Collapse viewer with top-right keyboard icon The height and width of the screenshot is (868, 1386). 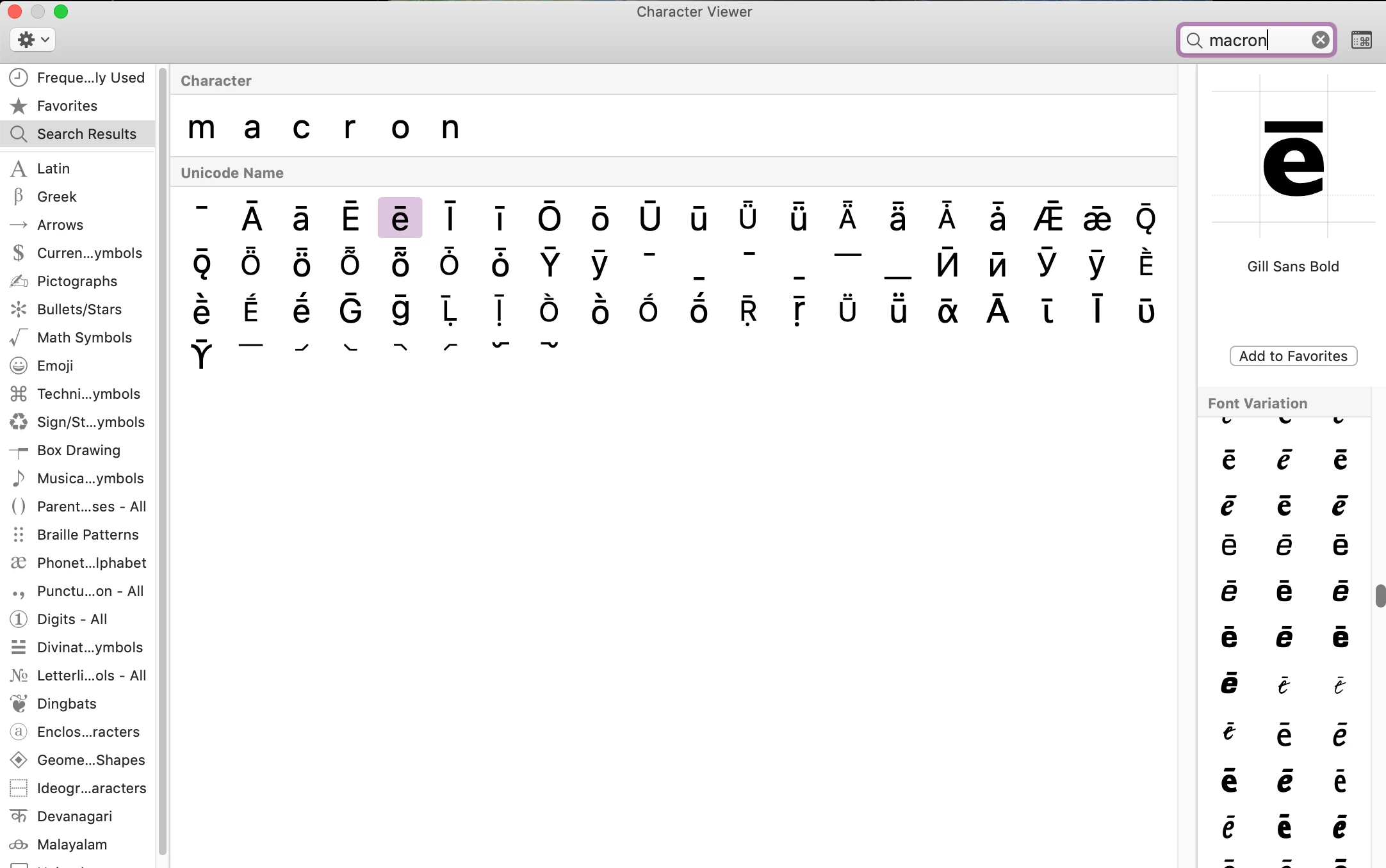[x=1361, y=40]
